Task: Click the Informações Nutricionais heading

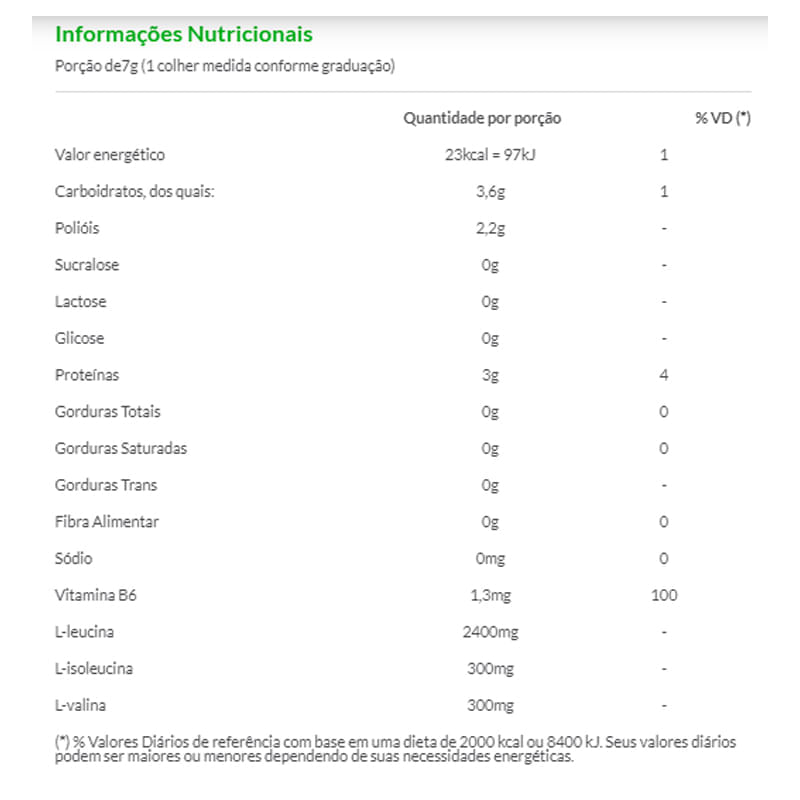Action: click(184, 35)
